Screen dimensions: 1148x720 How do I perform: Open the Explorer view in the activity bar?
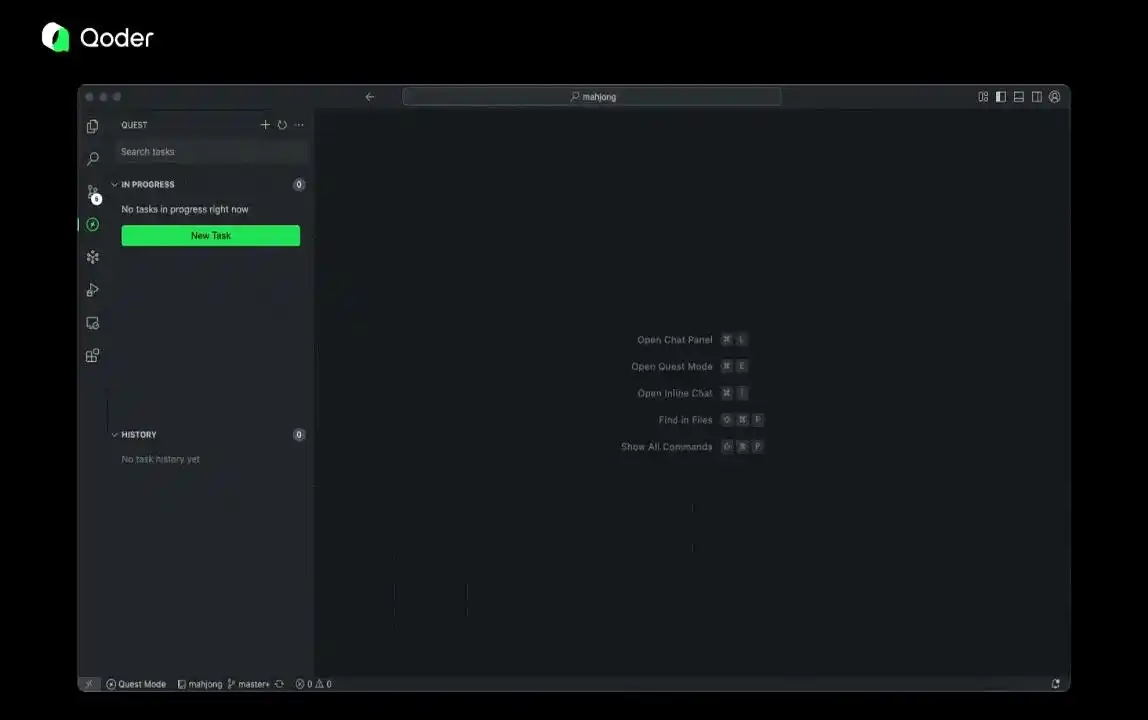coord(93,127)
